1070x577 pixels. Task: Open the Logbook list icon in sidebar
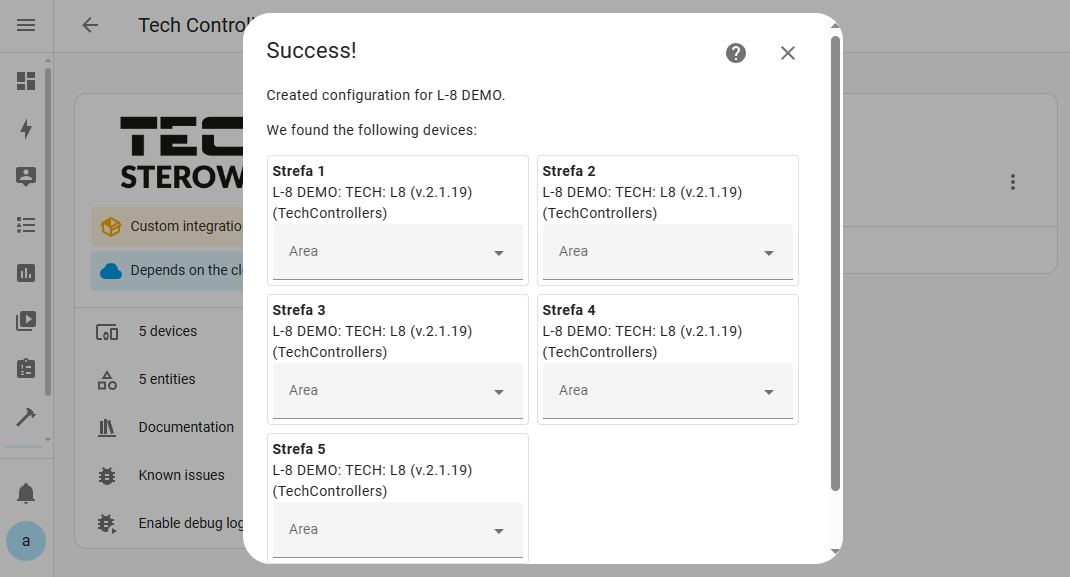point(26,225)
